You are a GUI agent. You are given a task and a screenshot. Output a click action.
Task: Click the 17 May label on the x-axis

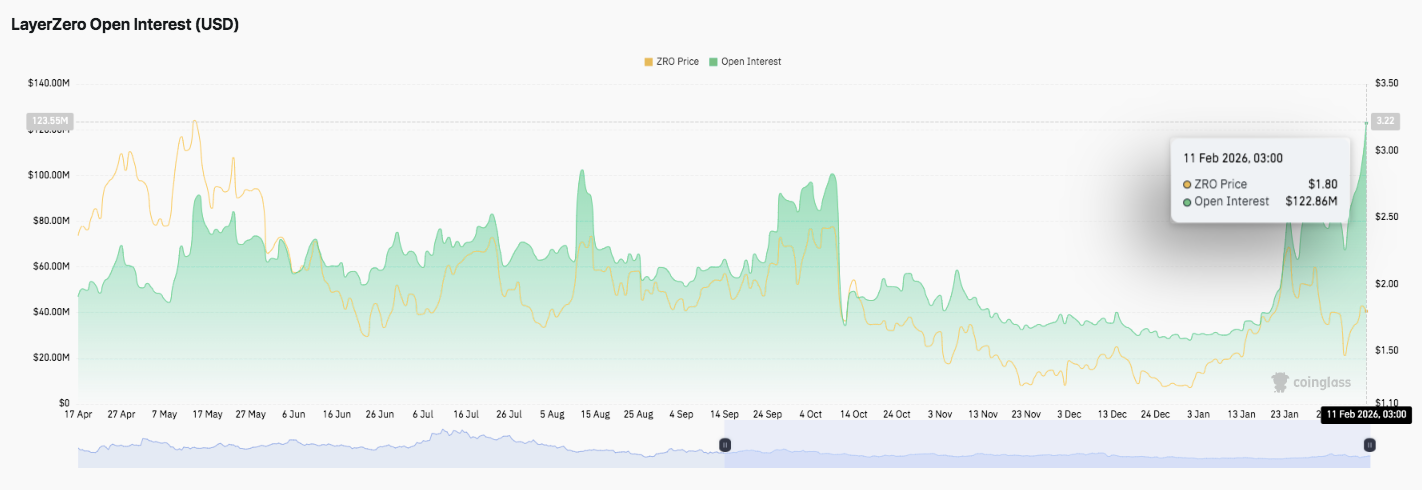point(207,414)
